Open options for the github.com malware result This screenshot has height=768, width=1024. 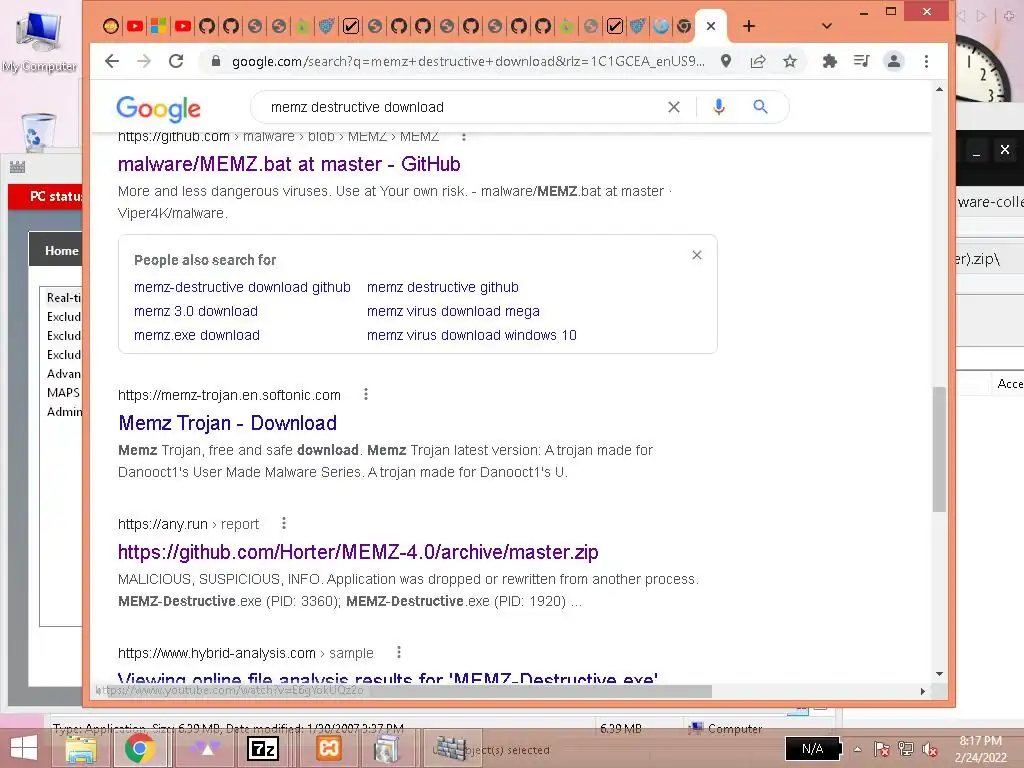[x=464, y=136]
